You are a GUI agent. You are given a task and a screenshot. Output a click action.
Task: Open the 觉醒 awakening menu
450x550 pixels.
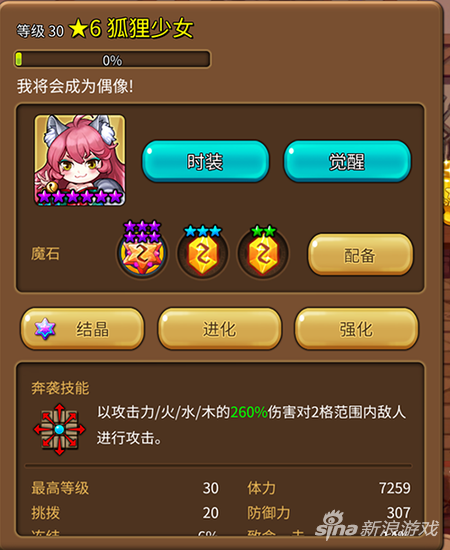[347, 161]
